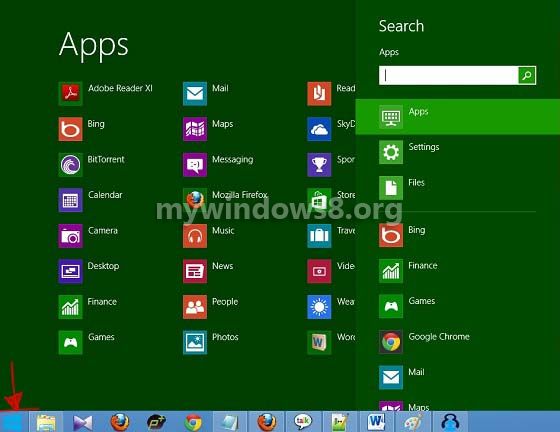Image resolution: width=560 pixels, height=432 pixels.
Task: Focus the Search text box
Action: pyautogui.click(x=449, y=75)
